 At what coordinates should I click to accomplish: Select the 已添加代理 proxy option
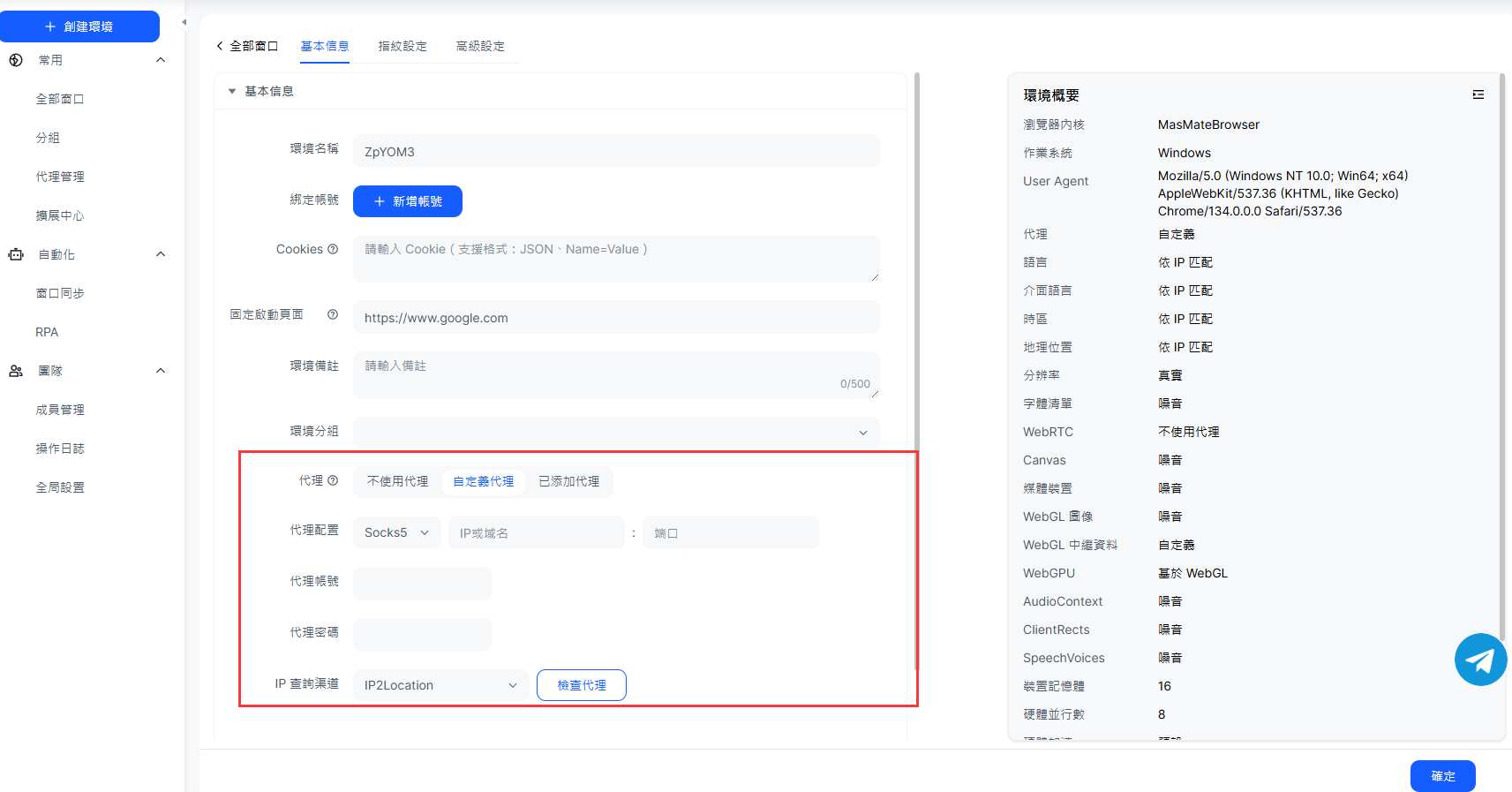[x=568, y=481]
